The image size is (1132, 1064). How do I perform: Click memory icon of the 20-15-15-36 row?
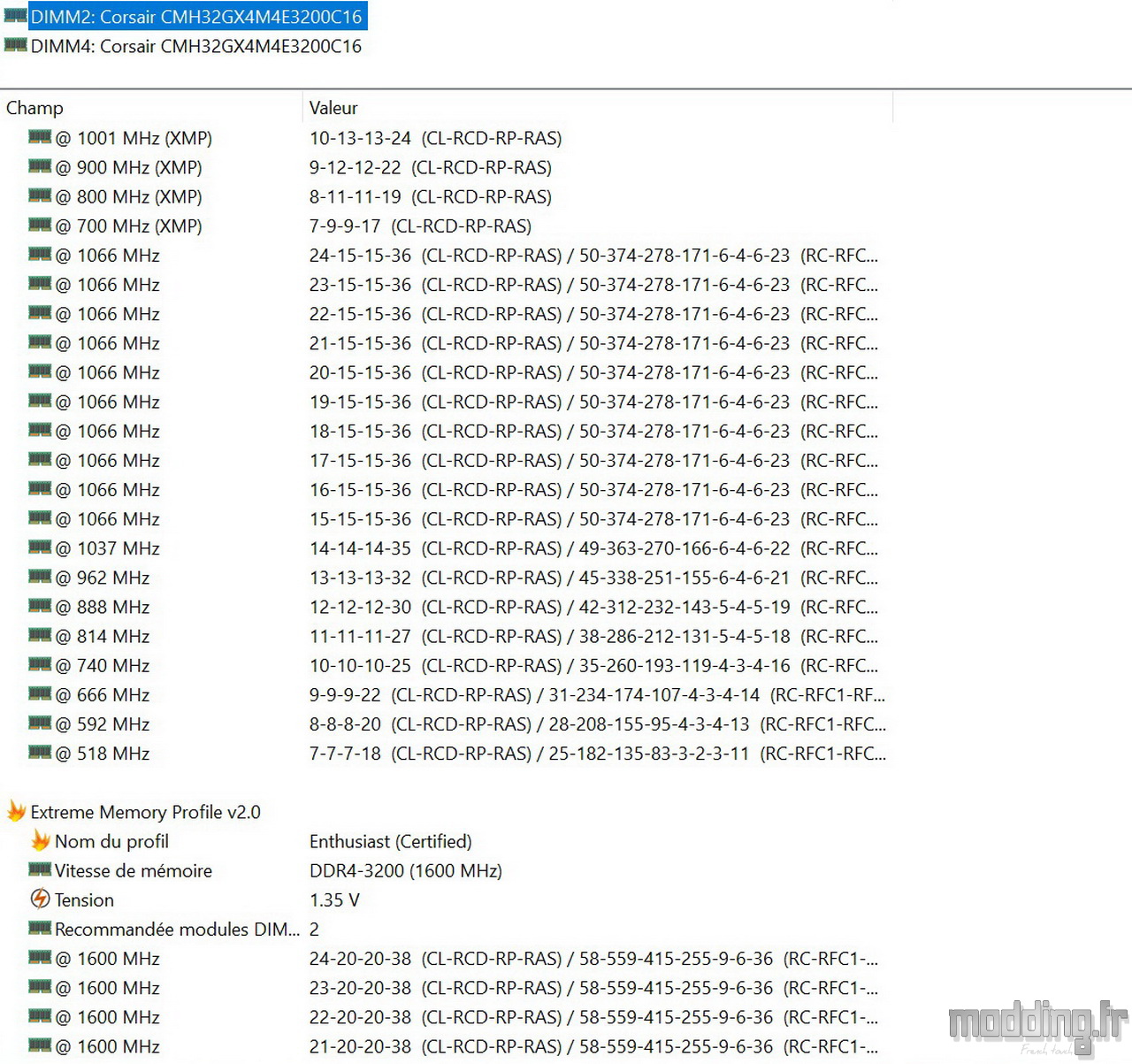click(40, 371)
